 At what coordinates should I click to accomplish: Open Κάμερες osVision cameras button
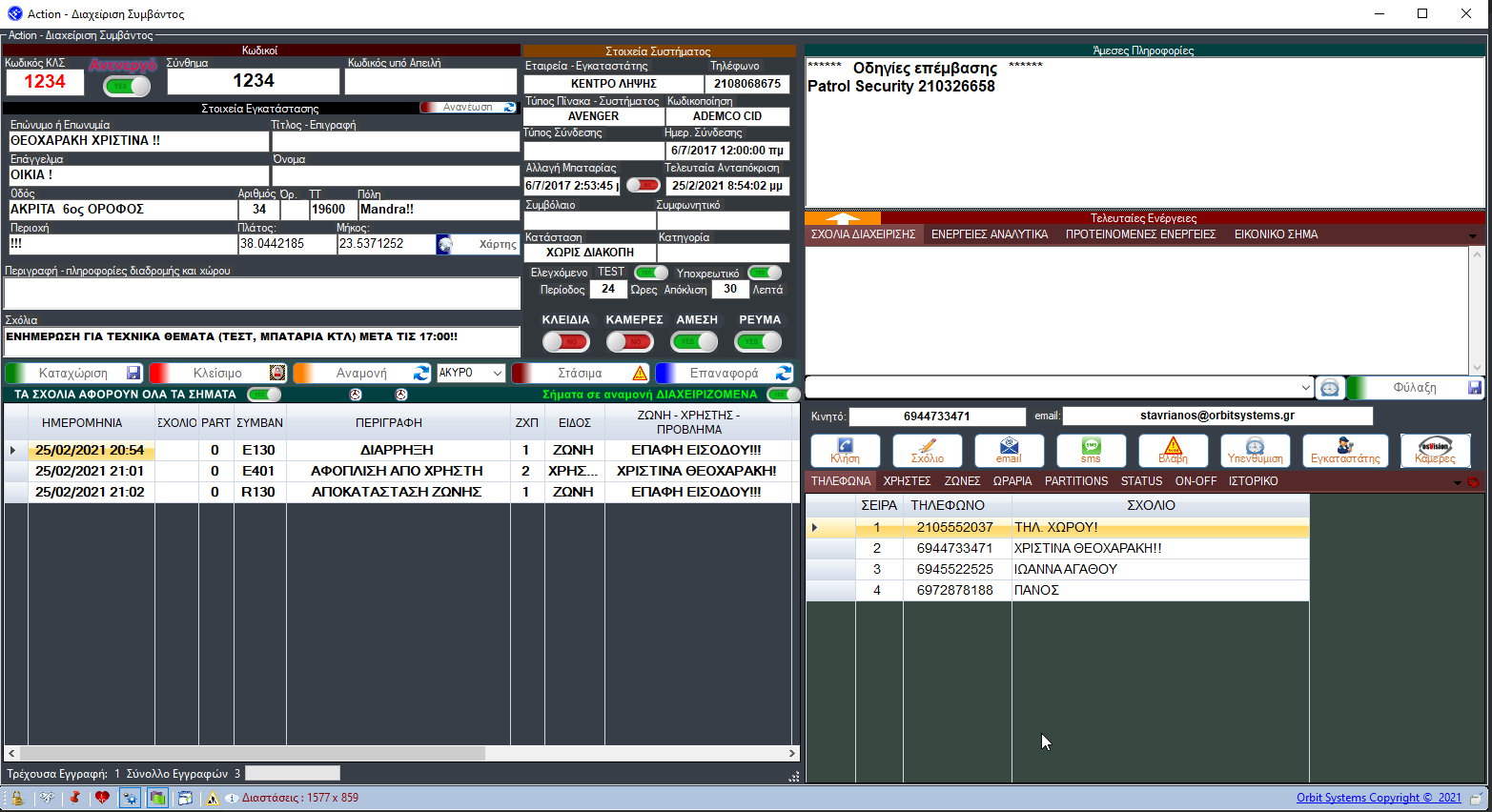pyautogui.click(x=1435, y=450)
